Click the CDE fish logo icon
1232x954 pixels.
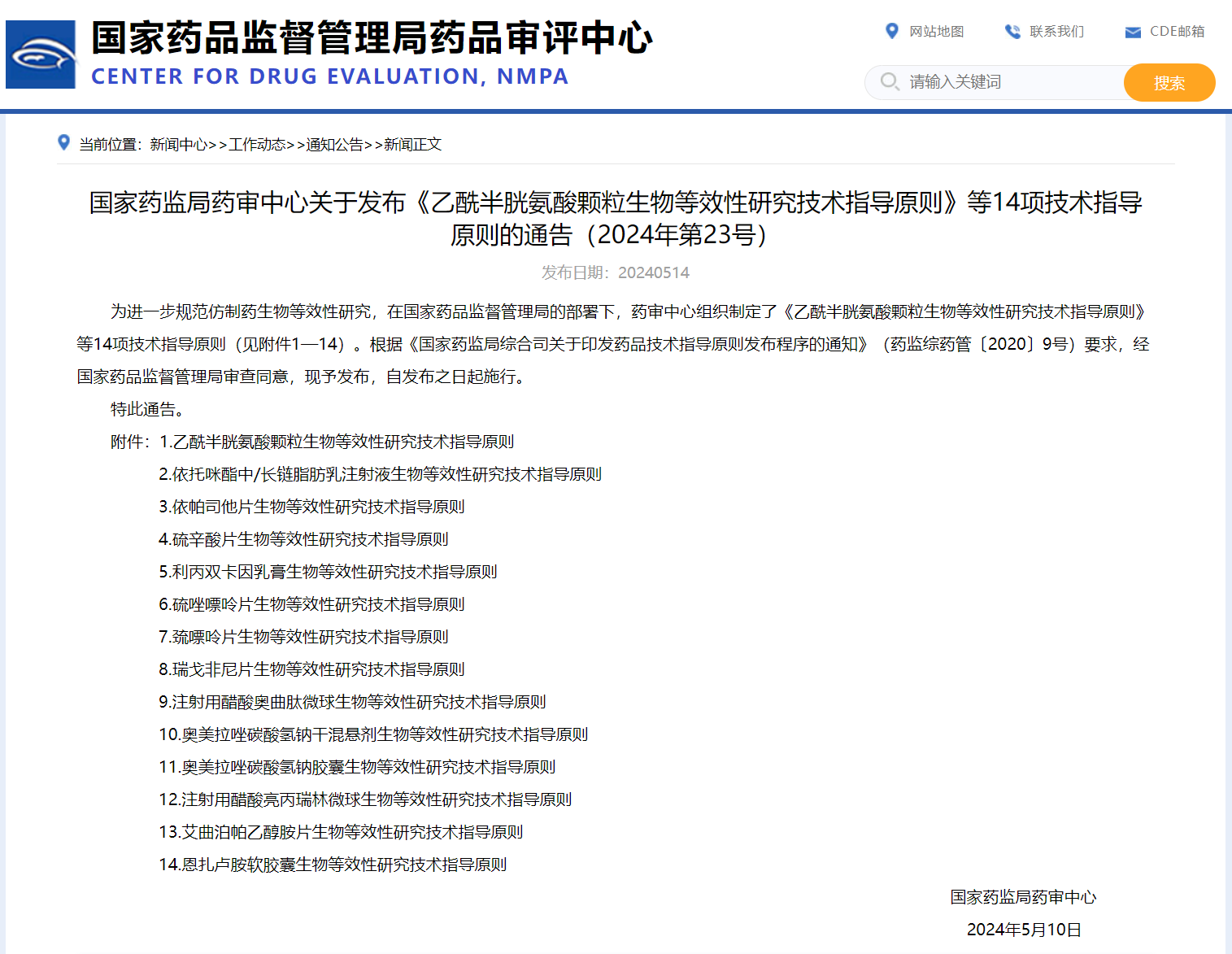pos(41,54)
